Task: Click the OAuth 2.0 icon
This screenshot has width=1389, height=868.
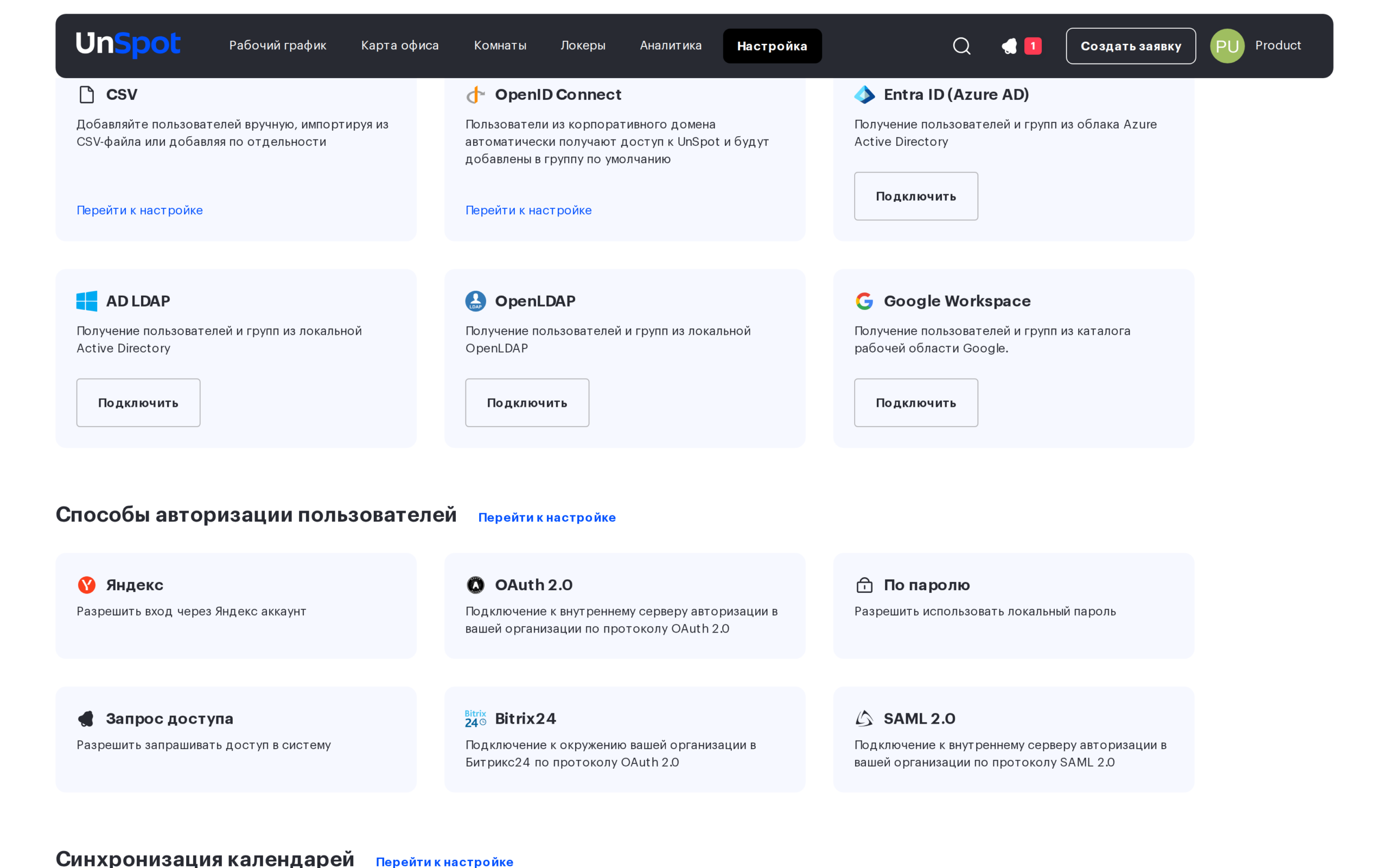Action: [x=475, y=584]
